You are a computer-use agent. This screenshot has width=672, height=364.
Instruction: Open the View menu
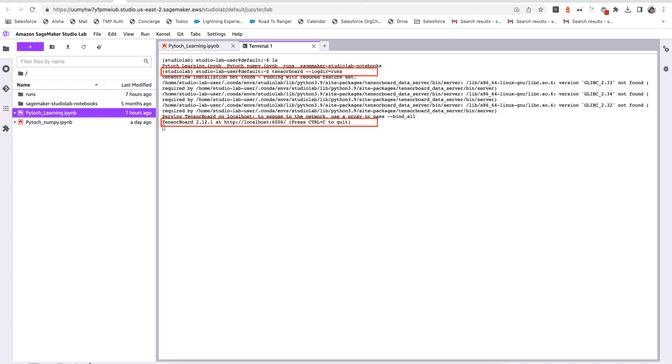tap(129, 34)
